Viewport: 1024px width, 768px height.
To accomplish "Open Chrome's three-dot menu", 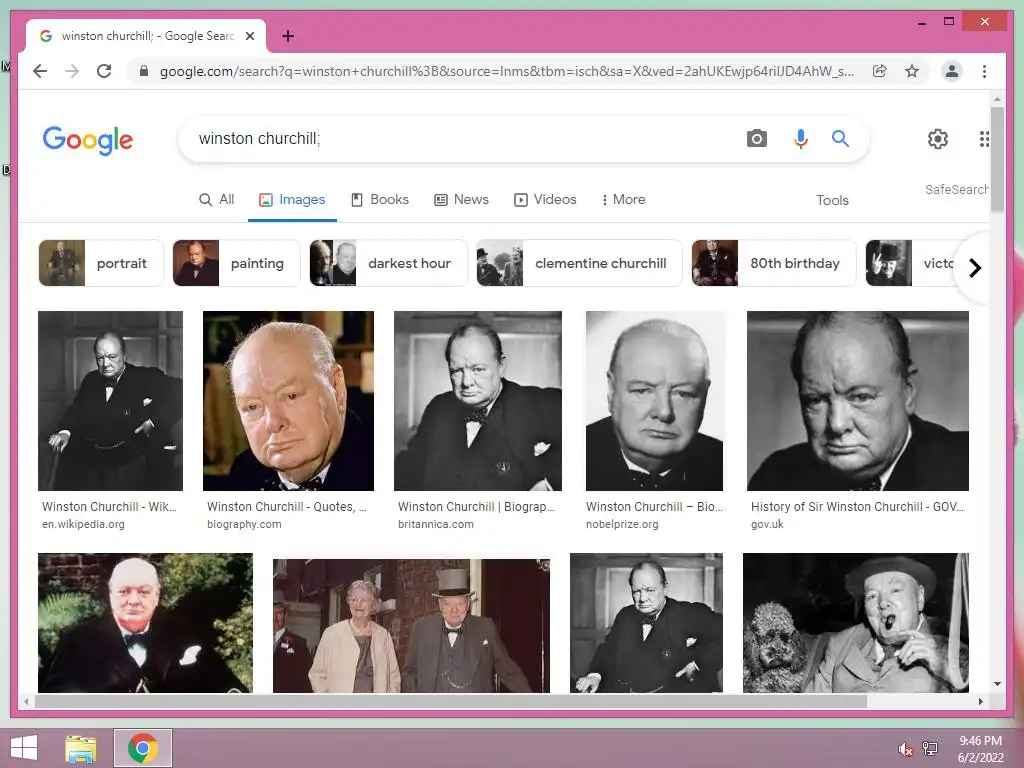I will (x=984, y=71).
